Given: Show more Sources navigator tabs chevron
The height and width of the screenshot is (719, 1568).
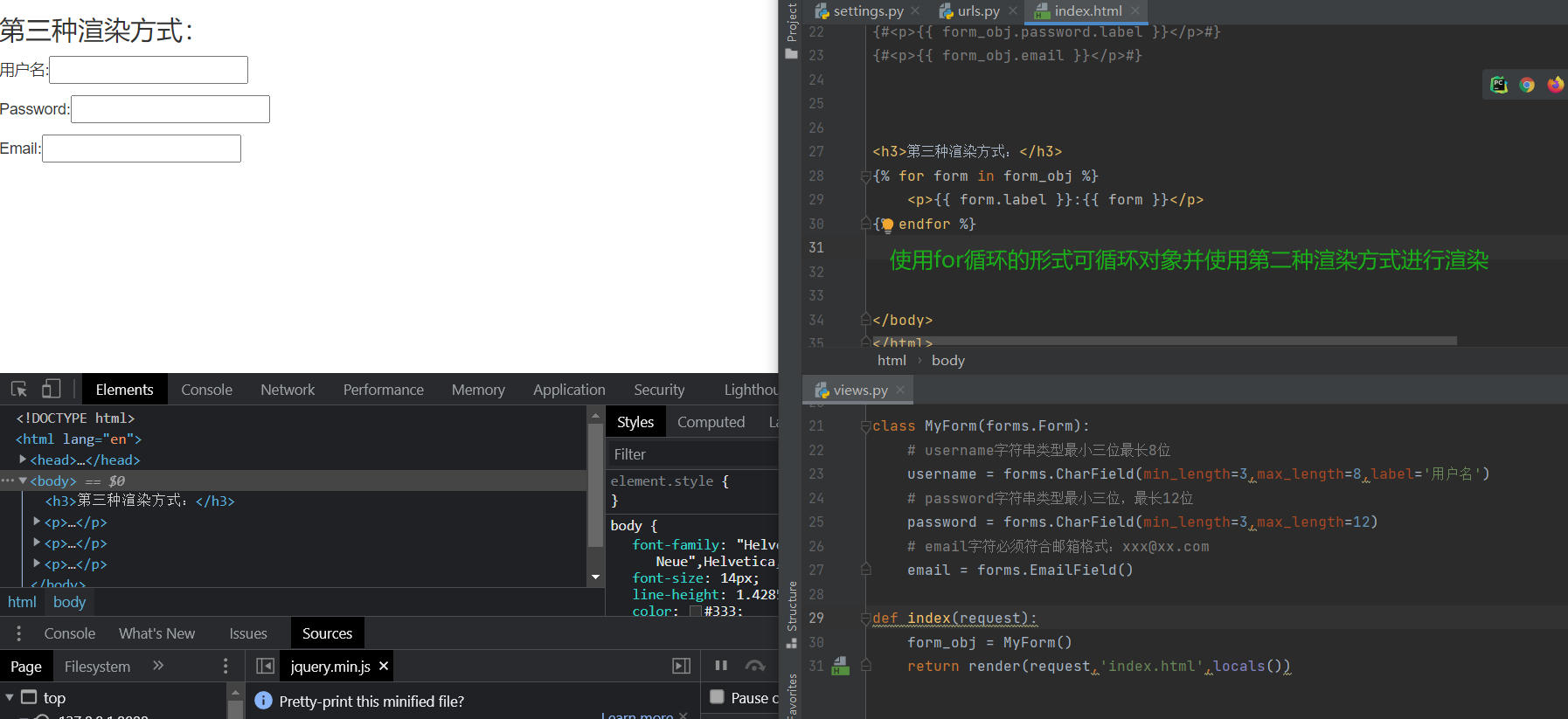Looking at the screenshot, I should (x=158, y=666).
